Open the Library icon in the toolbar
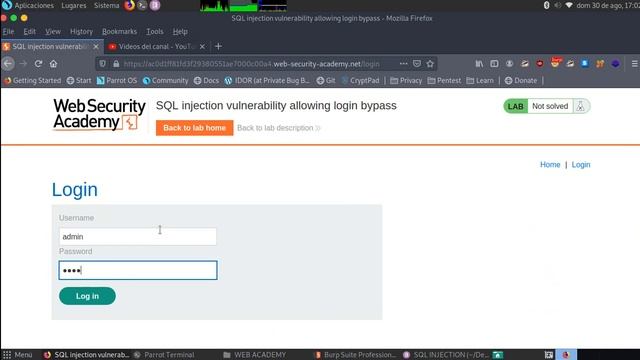 (479, 64)
